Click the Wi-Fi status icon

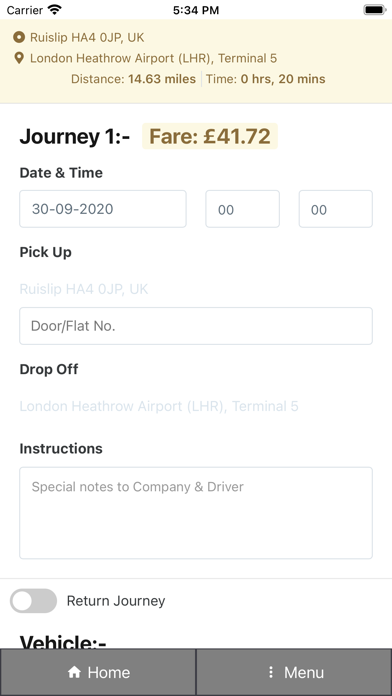point(55,10)
